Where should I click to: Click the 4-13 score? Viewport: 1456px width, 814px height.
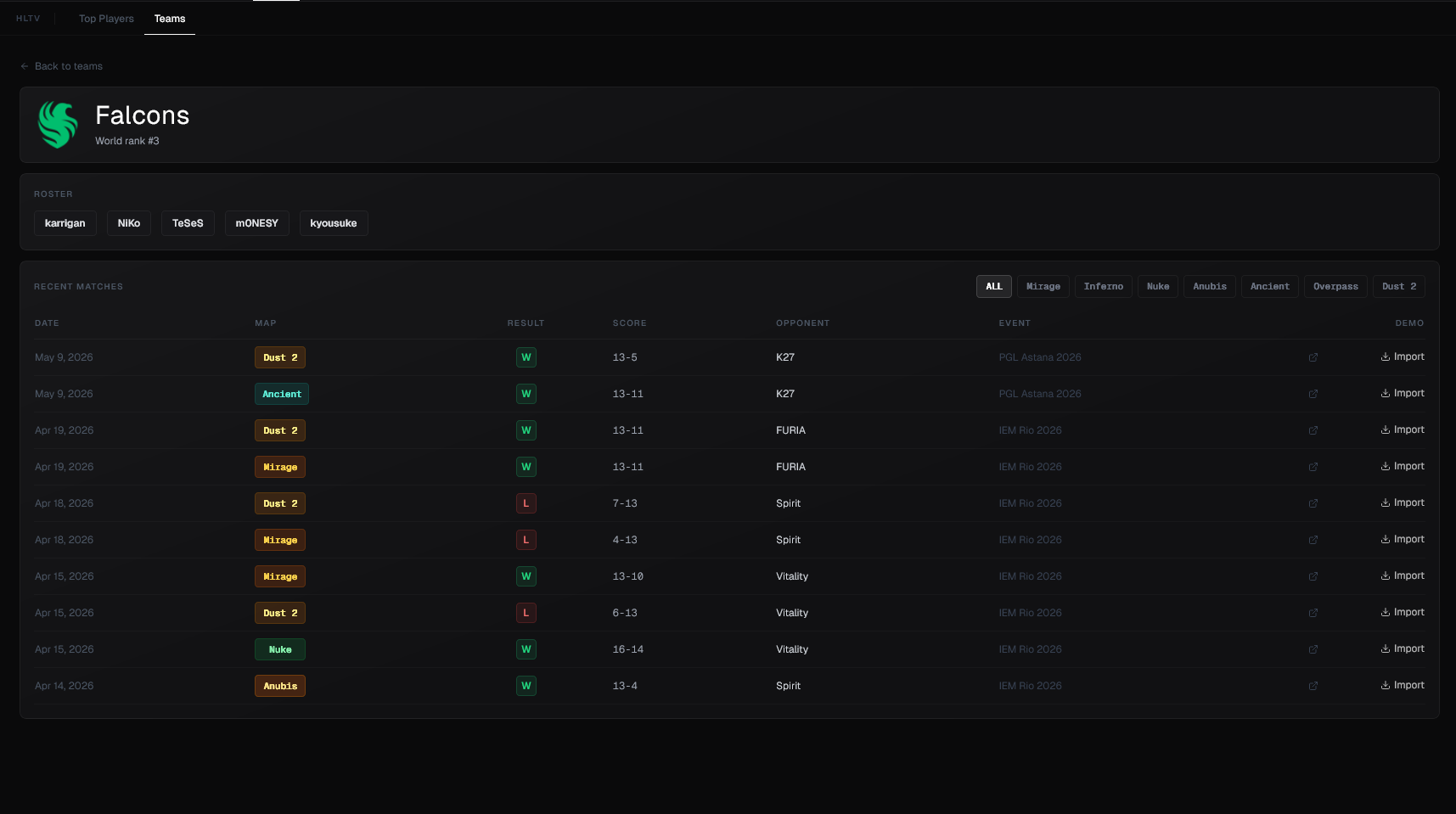point(625,540)
